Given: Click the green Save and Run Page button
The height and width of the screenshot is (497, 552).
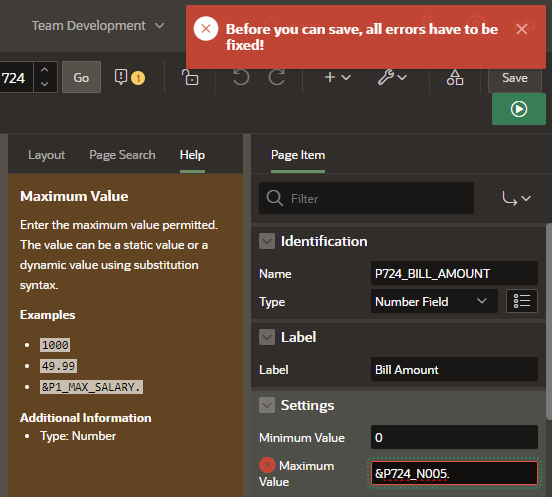Looking at the screenshot, I should (x=519, y=109).
